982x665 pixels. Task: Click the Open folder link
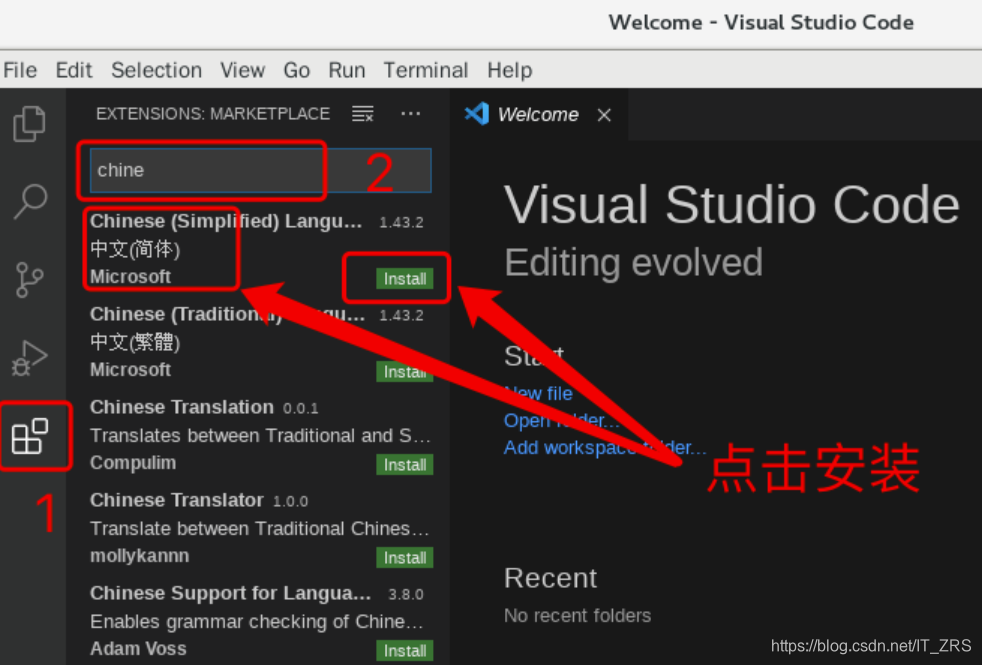(x=561, y=420)
